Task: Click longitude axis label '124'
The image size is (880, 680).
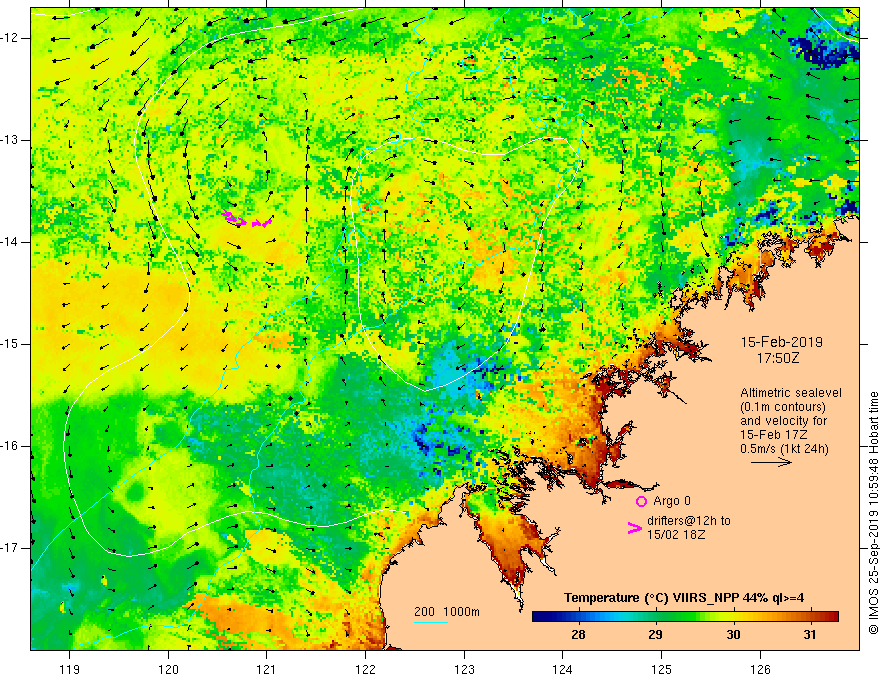Action: pyautogui.click(x=563, y=669)
